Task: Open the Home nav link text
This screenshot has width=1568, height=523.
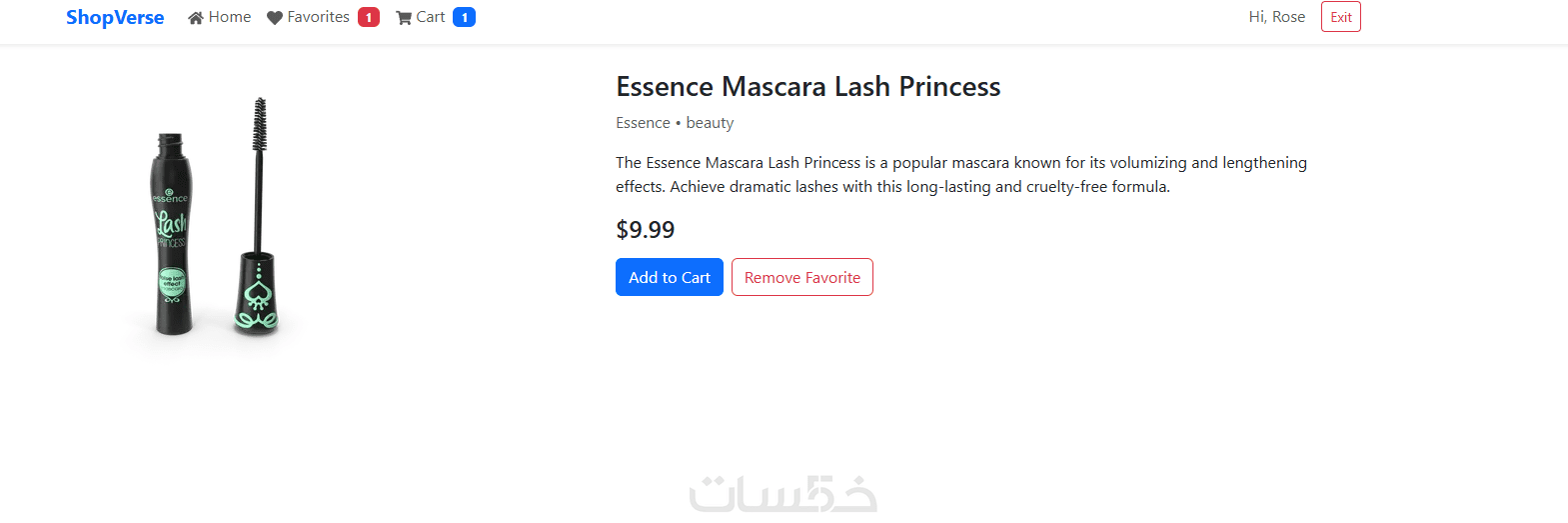Action: 230,17
